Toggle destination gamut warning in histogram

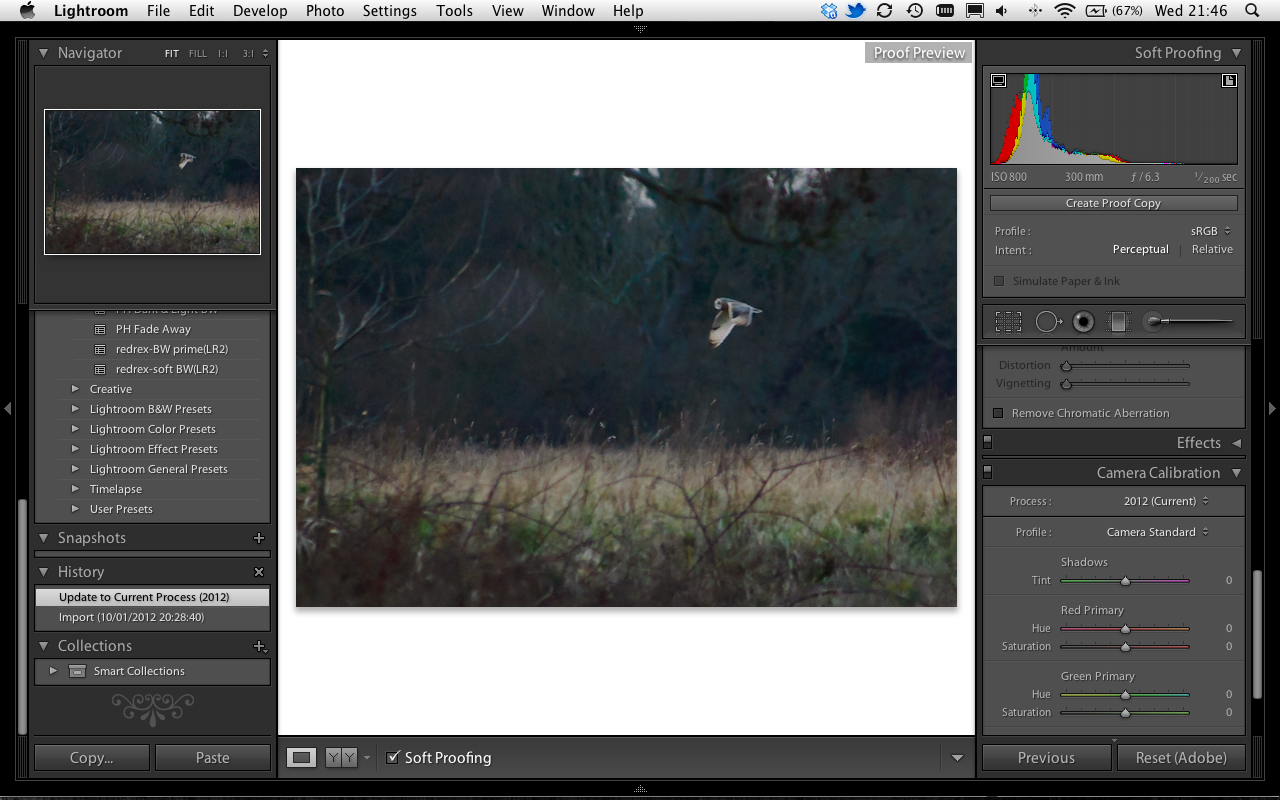(x=1229, y=81)
